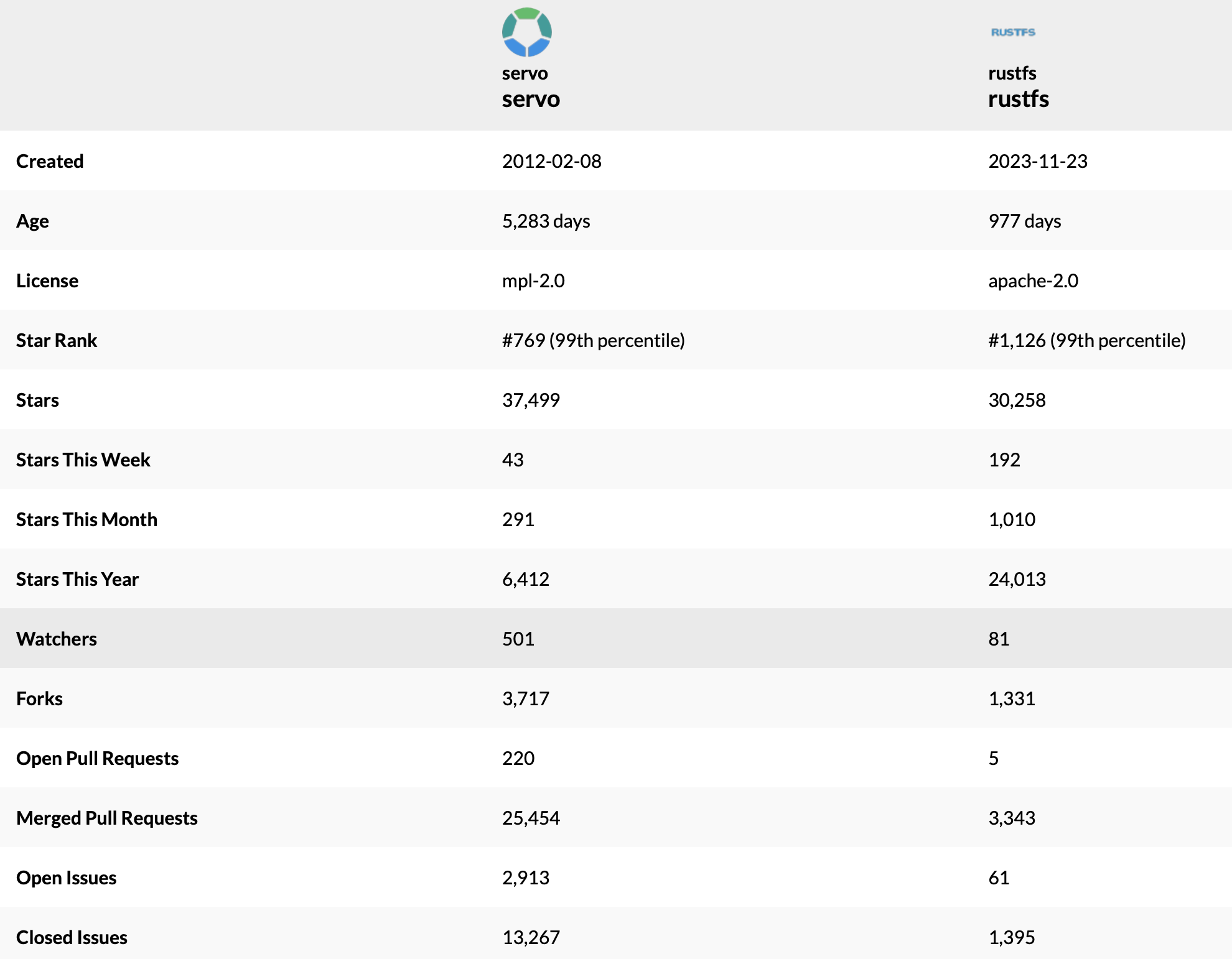Click rustfs's monthly stars value '1,010'
The width and height of the screenshot is (1232, 959).
1012,519
